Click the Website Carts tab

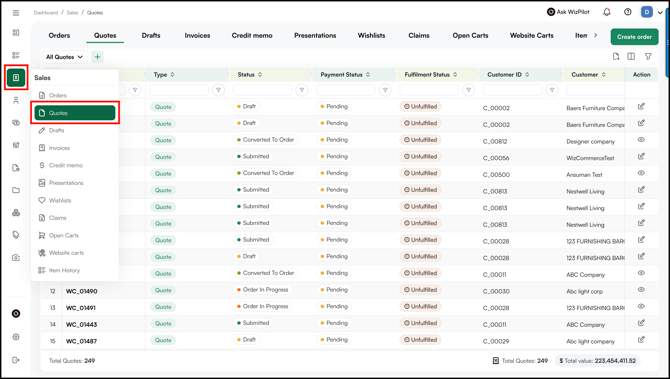532,35
